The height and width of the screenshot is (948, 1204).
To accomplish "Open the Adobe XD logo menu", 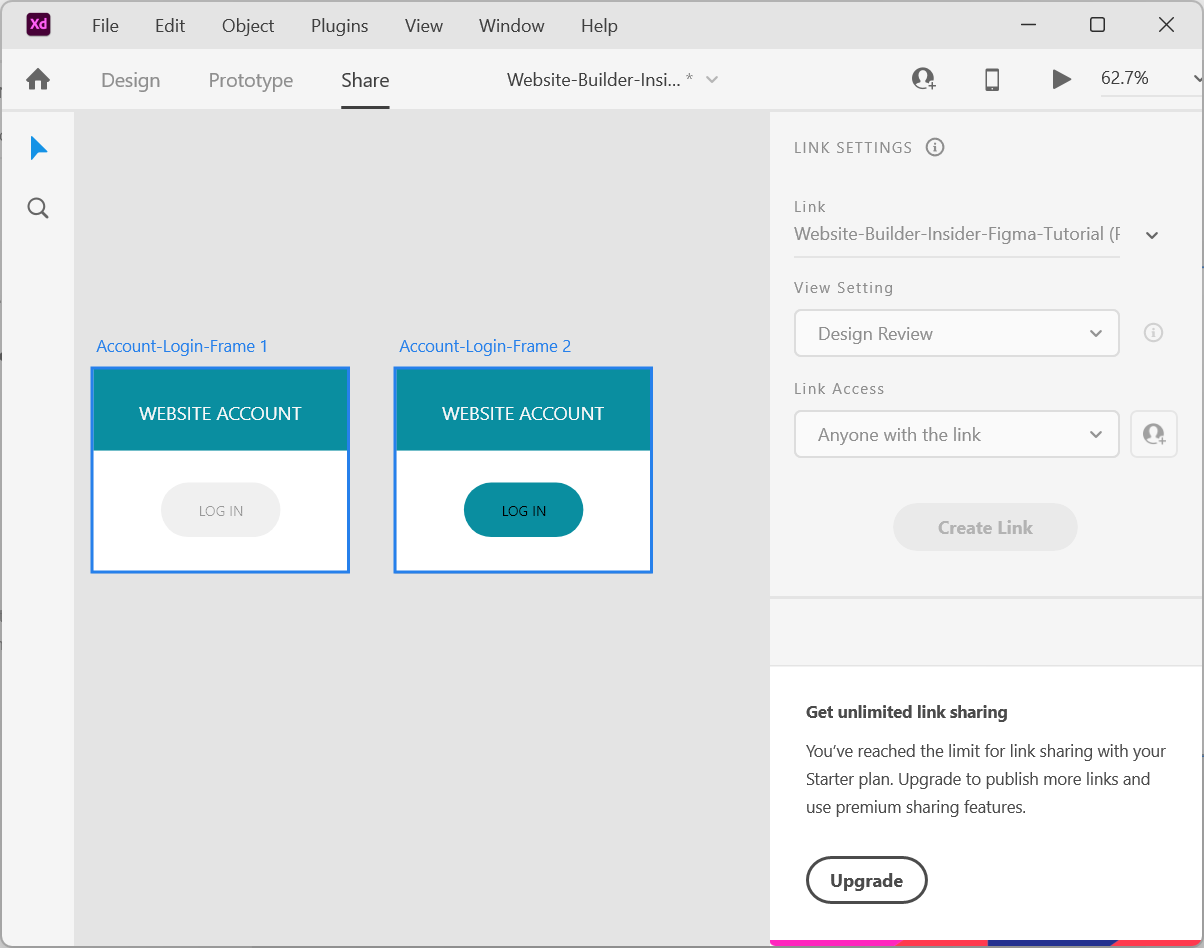I will pos(38,25).
